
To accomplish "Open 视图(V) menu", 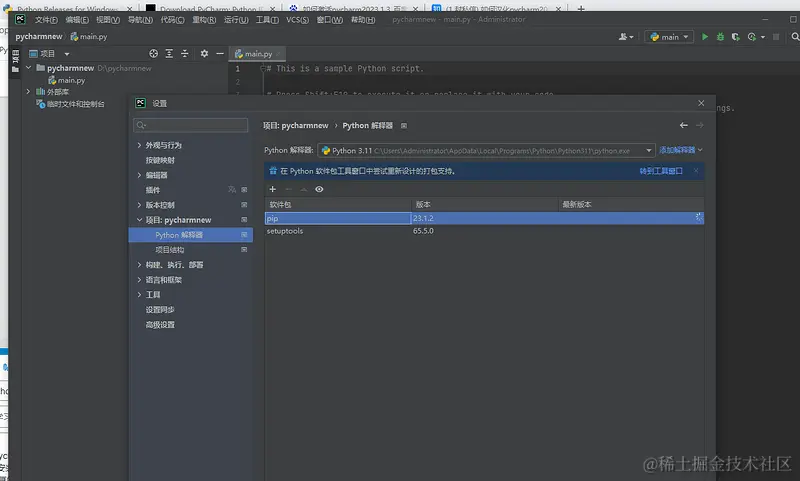I will (108, 20).
